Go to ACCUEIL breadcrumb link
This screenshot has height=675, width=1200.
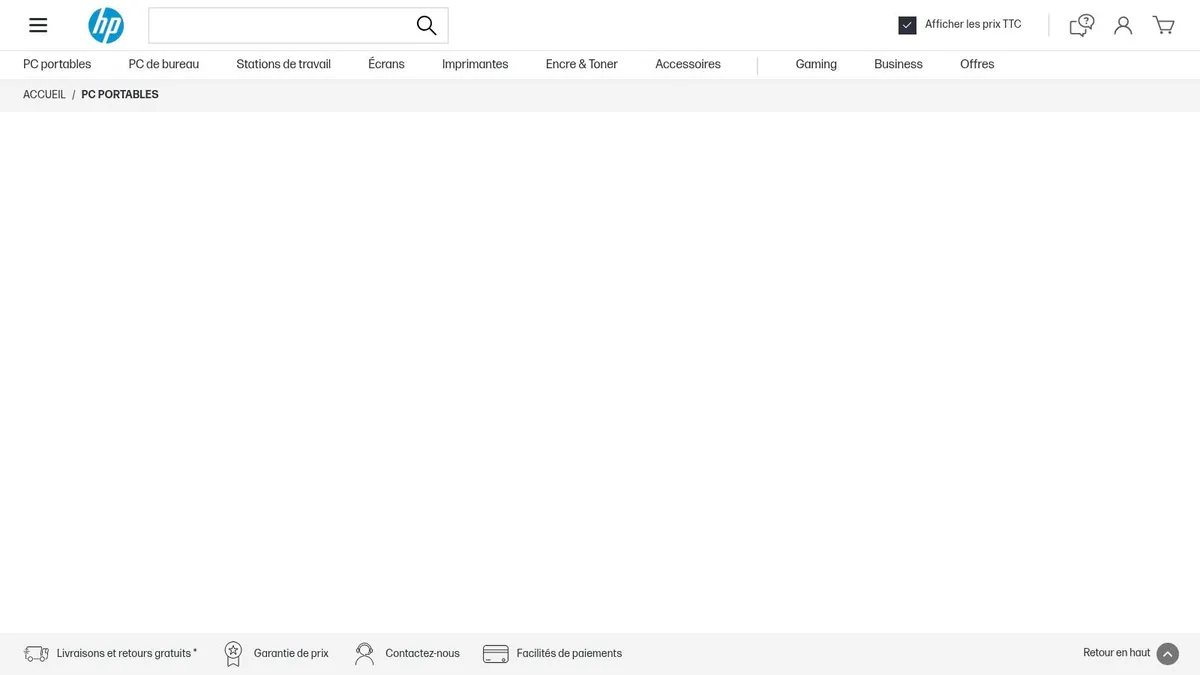point(44,95)
